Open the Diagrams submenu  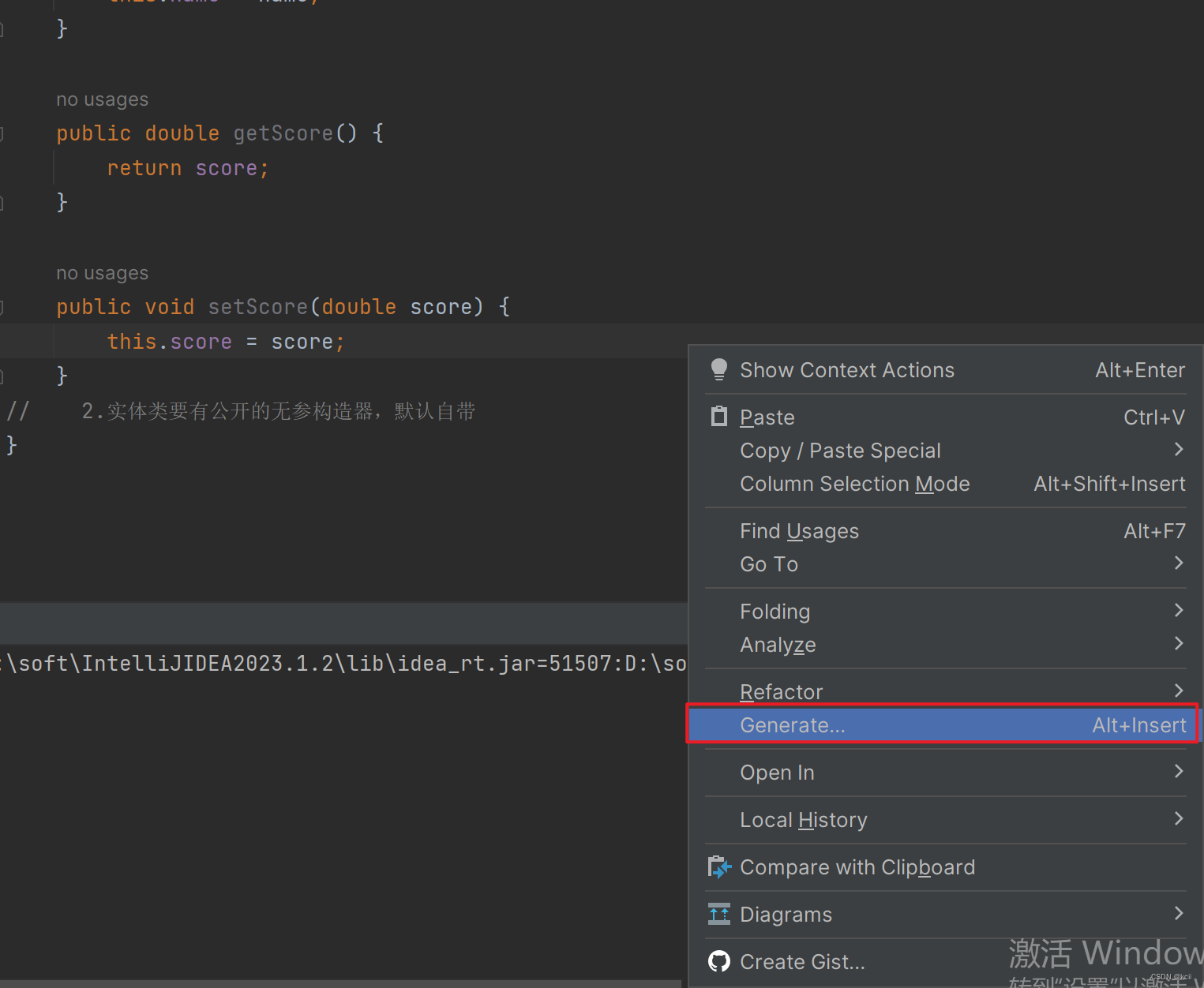click(x=946, y=915)
